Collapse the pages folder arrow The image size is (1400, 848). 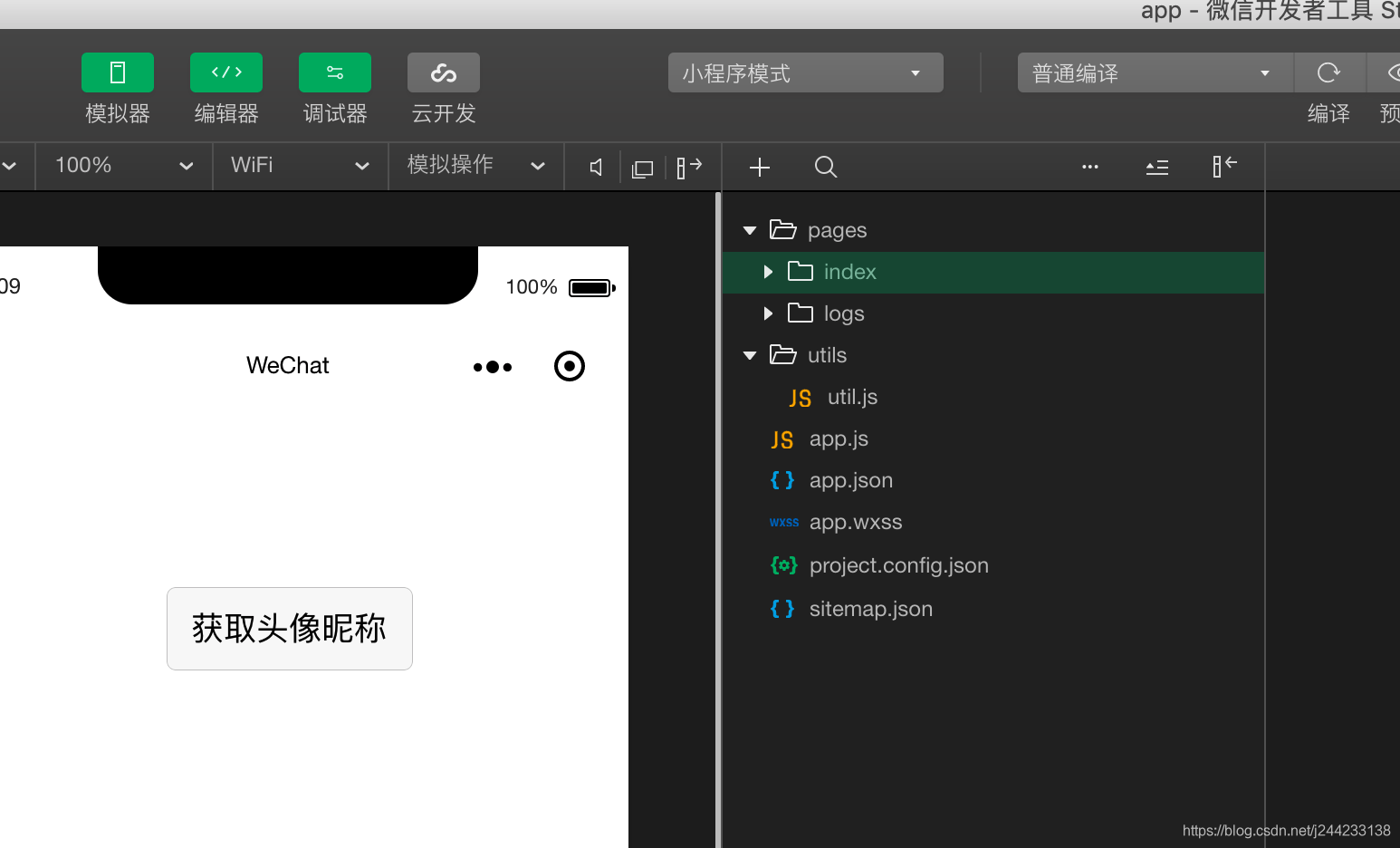750,230
